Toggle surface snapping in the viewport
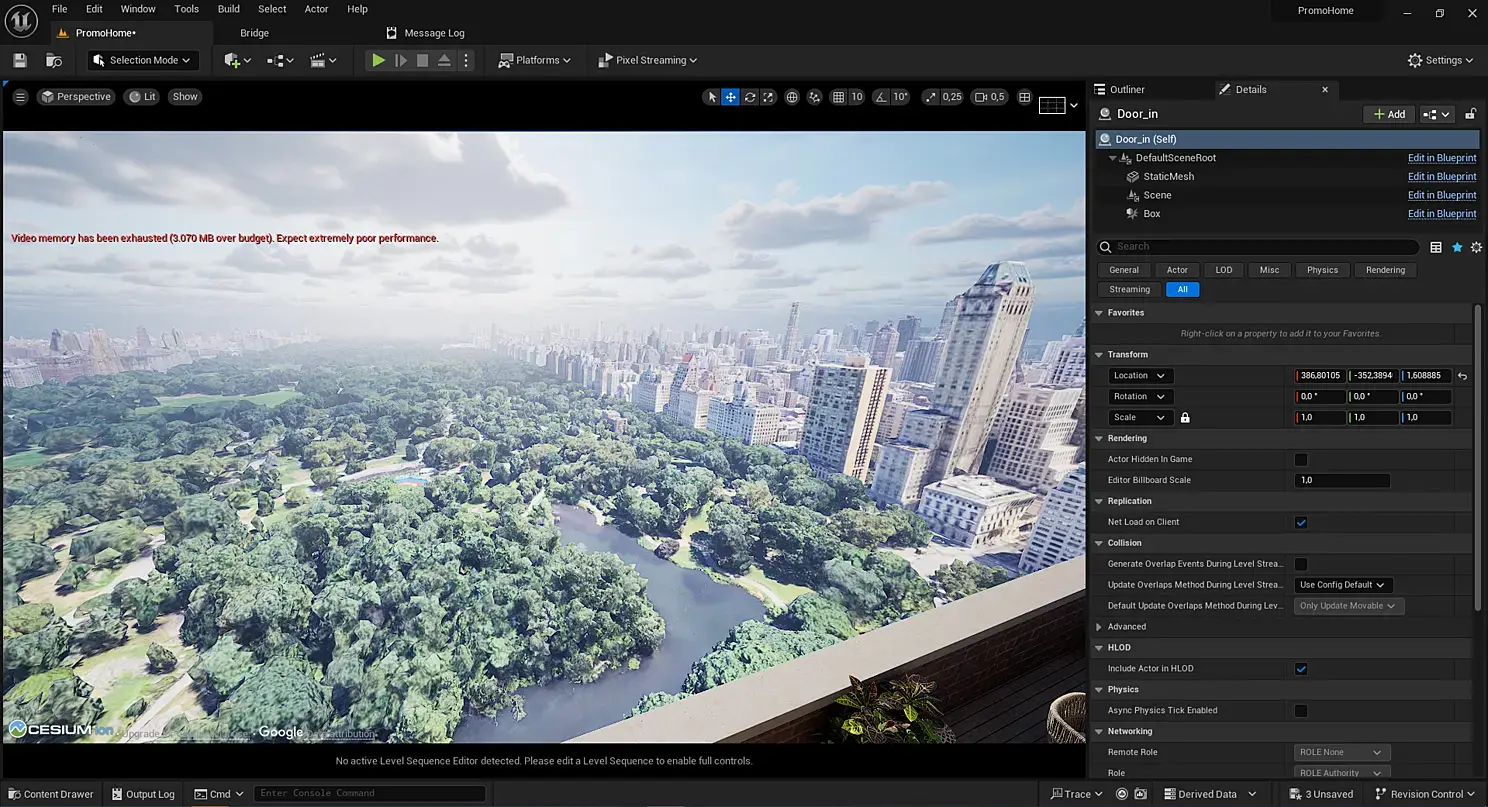Viewport: 1488px width, 807px height. [815, 97]
